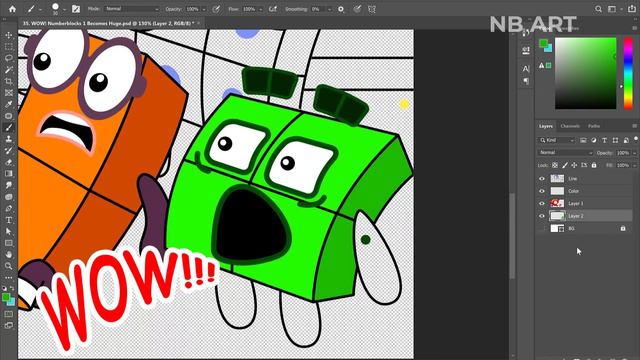Toggle lock image pixels
The height and width of the screenshot is (360, 640).
[x=564, y=165]
